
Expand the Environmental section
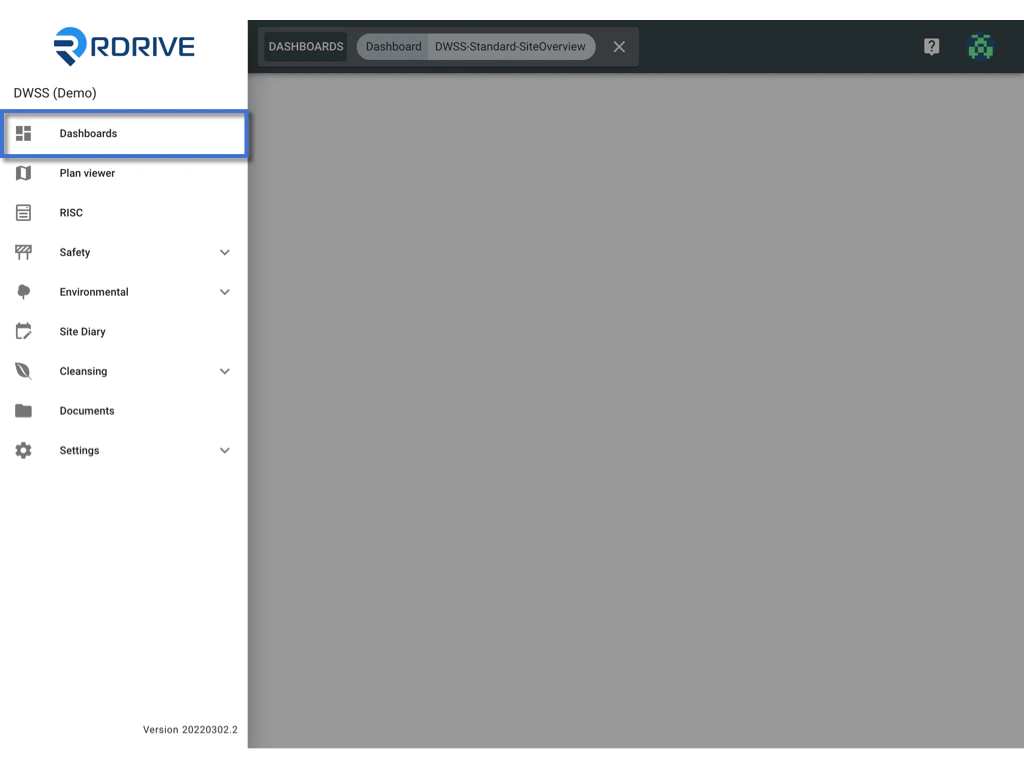pos(224,291)
